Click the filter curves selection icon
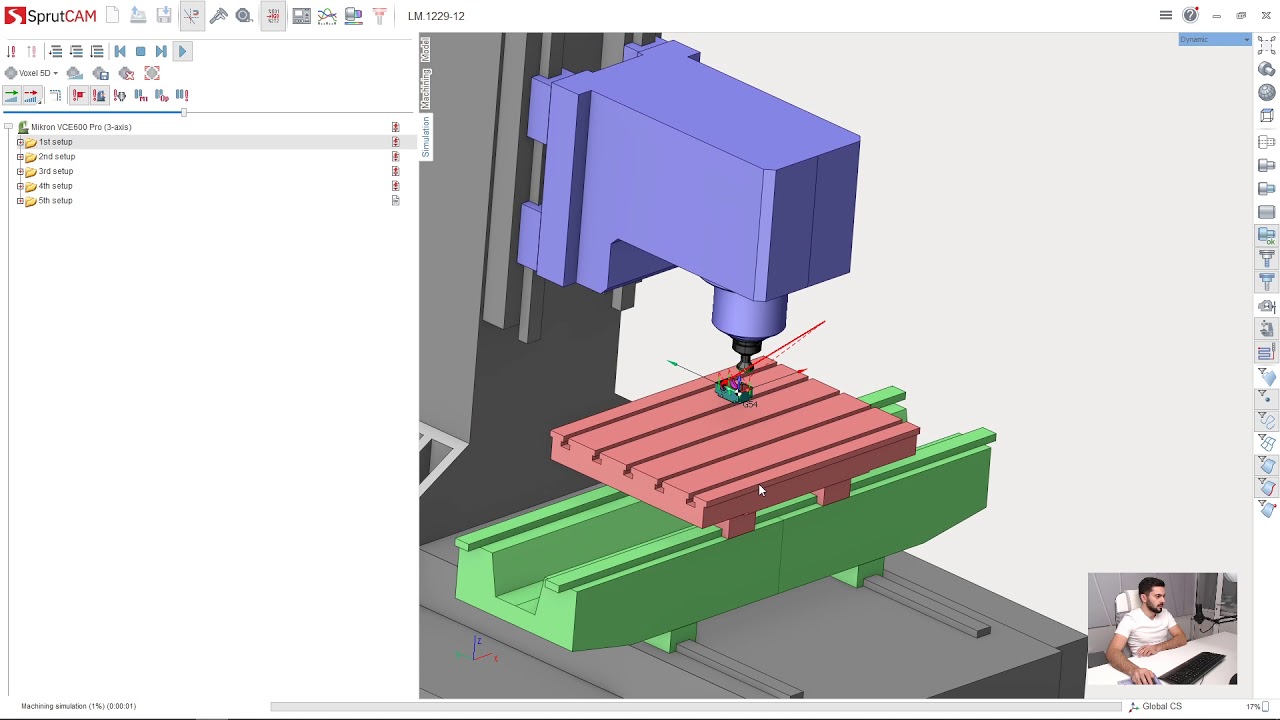The image size is (1280, 720). click(x=1267, y=420)
